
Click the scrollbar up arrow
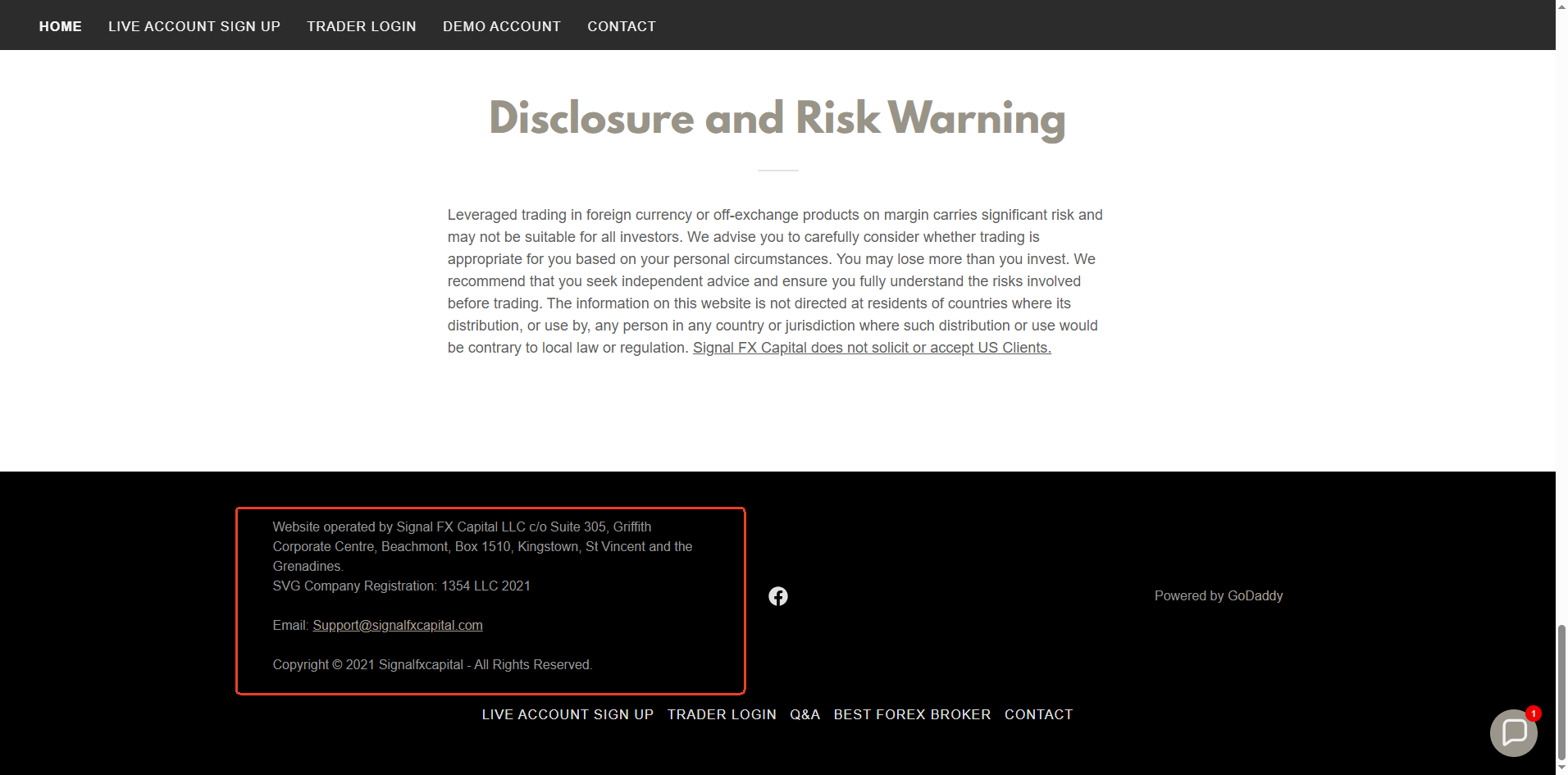pos(1561,7)
